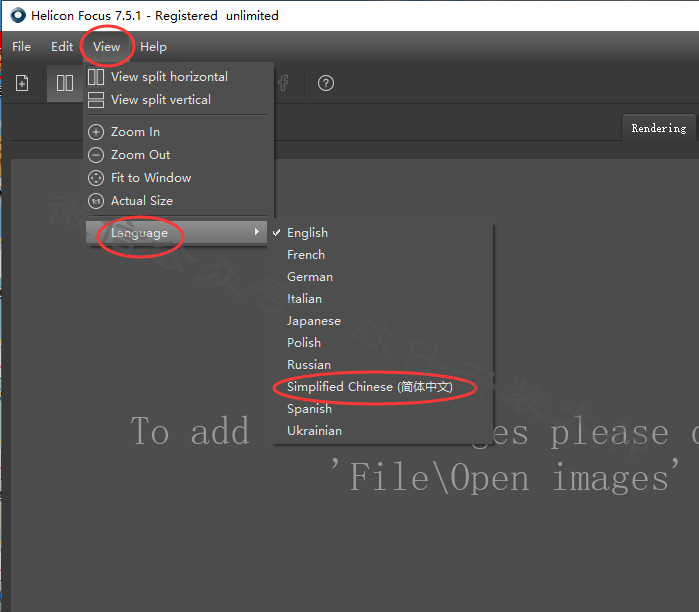The image size is (699, 612).
Task: Switch language to Russian
Action: [x=383, y=365]
